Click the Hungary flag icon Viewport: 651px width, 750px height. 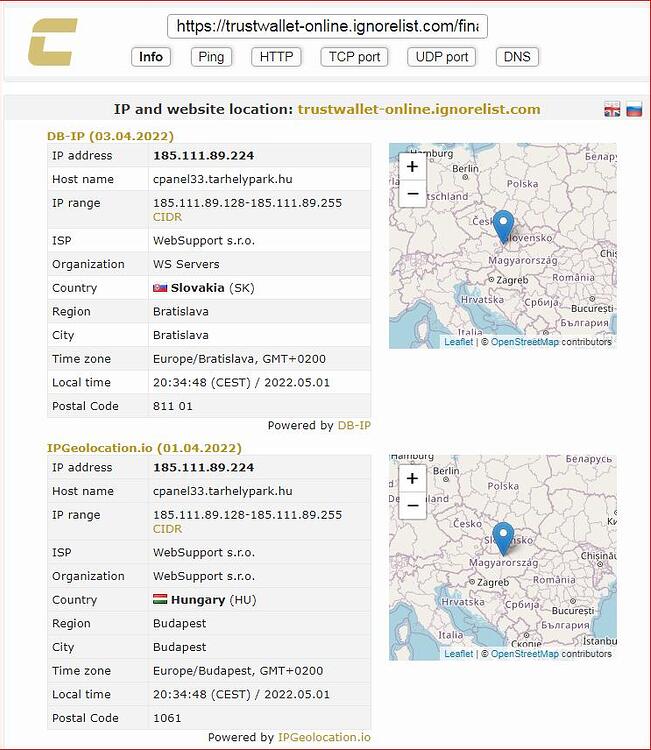click(x=160, y=599)
